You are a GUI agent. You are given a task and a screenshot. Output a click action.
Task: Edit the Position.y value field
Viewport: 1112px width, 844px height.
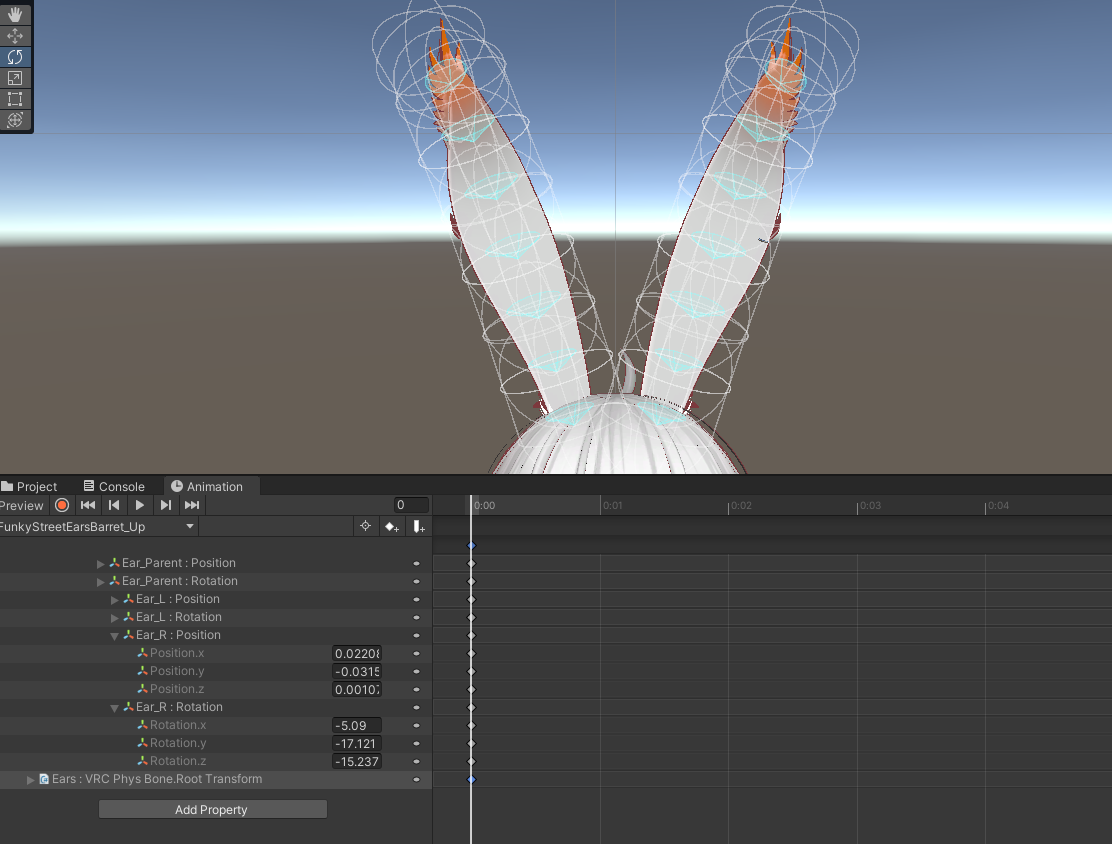(x=357, y=671)
